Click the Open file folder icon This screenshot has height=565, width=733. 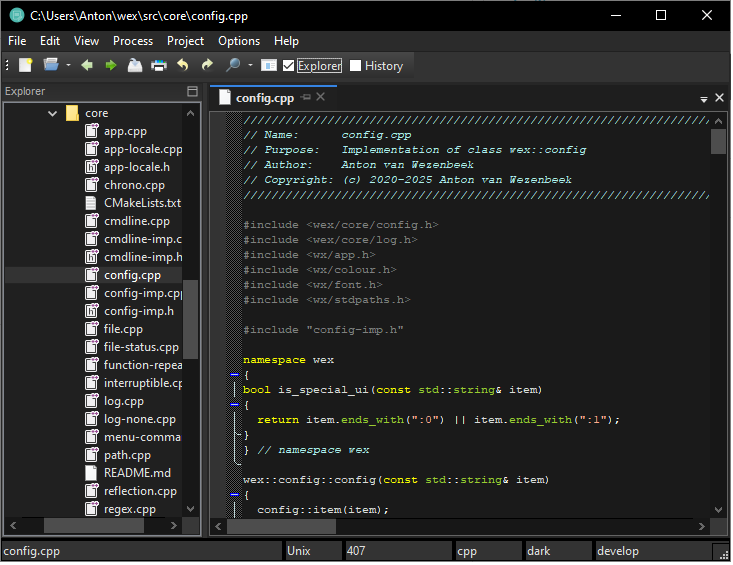coord(51,66)
